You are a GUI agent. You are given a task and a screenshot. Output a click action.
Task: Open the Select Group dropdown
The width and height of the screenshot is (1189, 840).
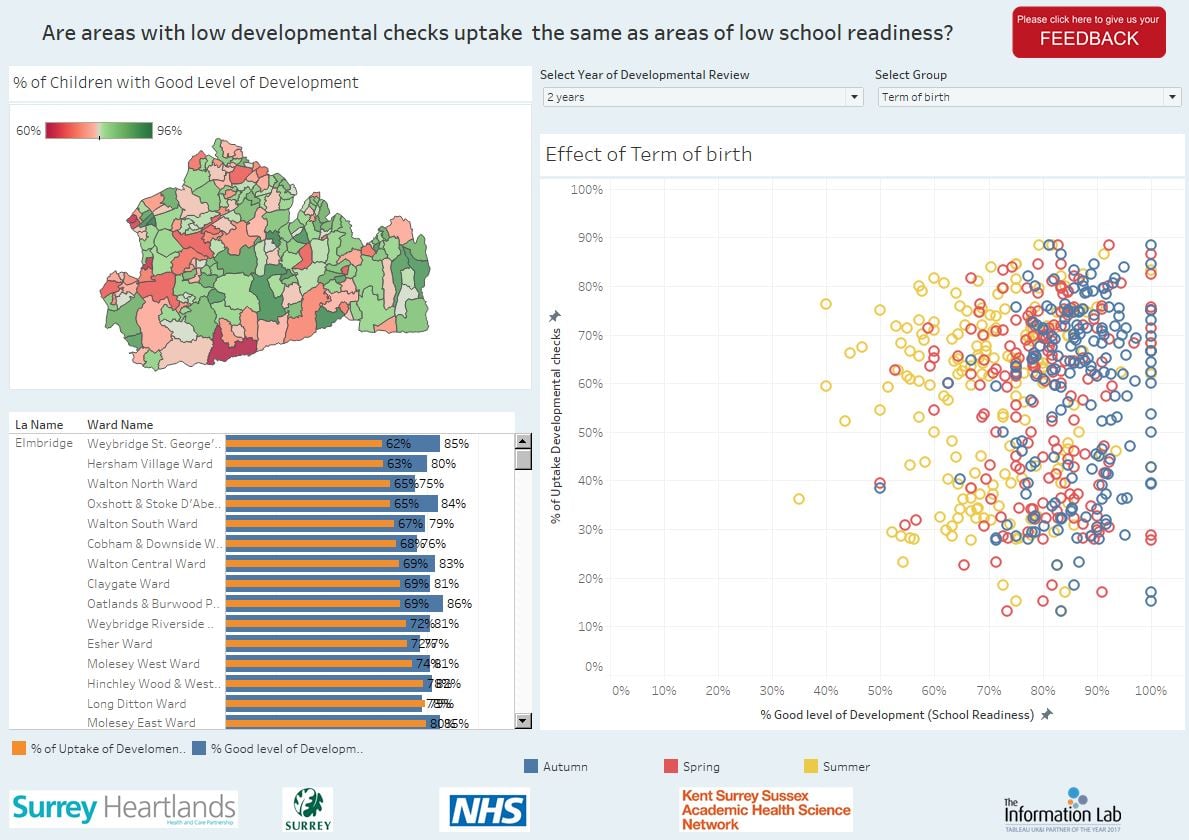tap(1029, 97)
